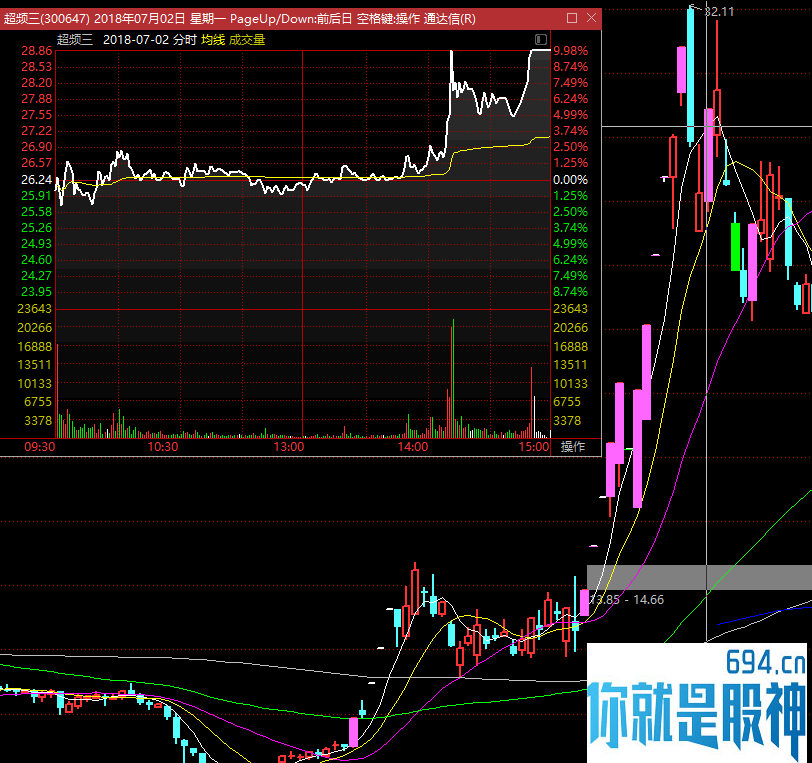Click the 15:00 time axis label

coord(534,447)
